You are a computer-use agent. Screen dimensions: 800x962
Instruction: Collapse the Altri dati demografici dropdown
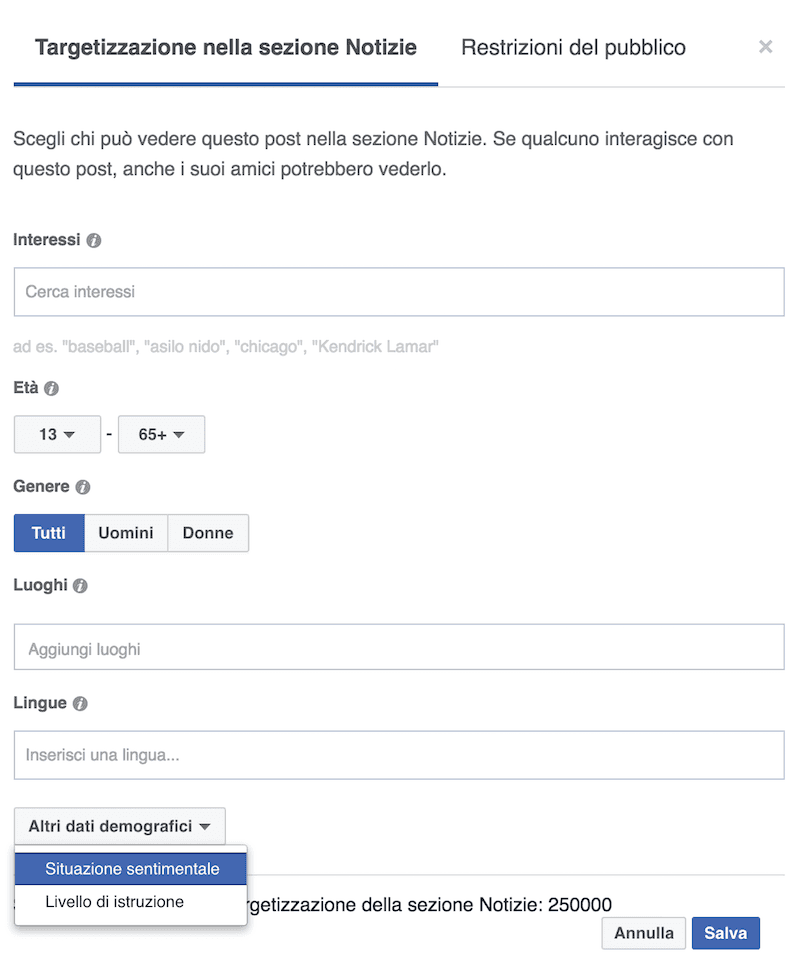point(120,826)
